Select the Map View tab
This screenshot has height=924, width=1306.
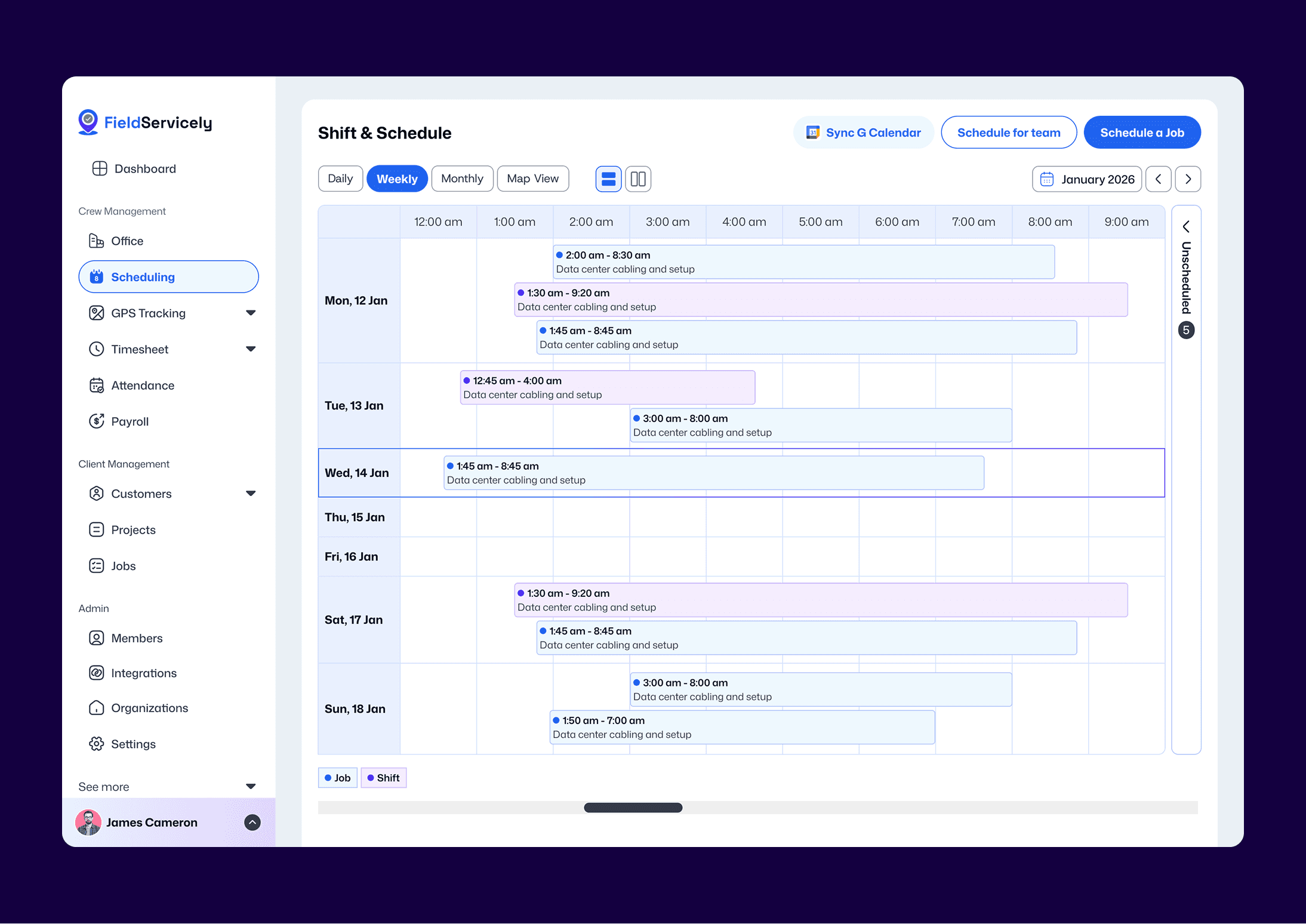(x=532, y=178)
